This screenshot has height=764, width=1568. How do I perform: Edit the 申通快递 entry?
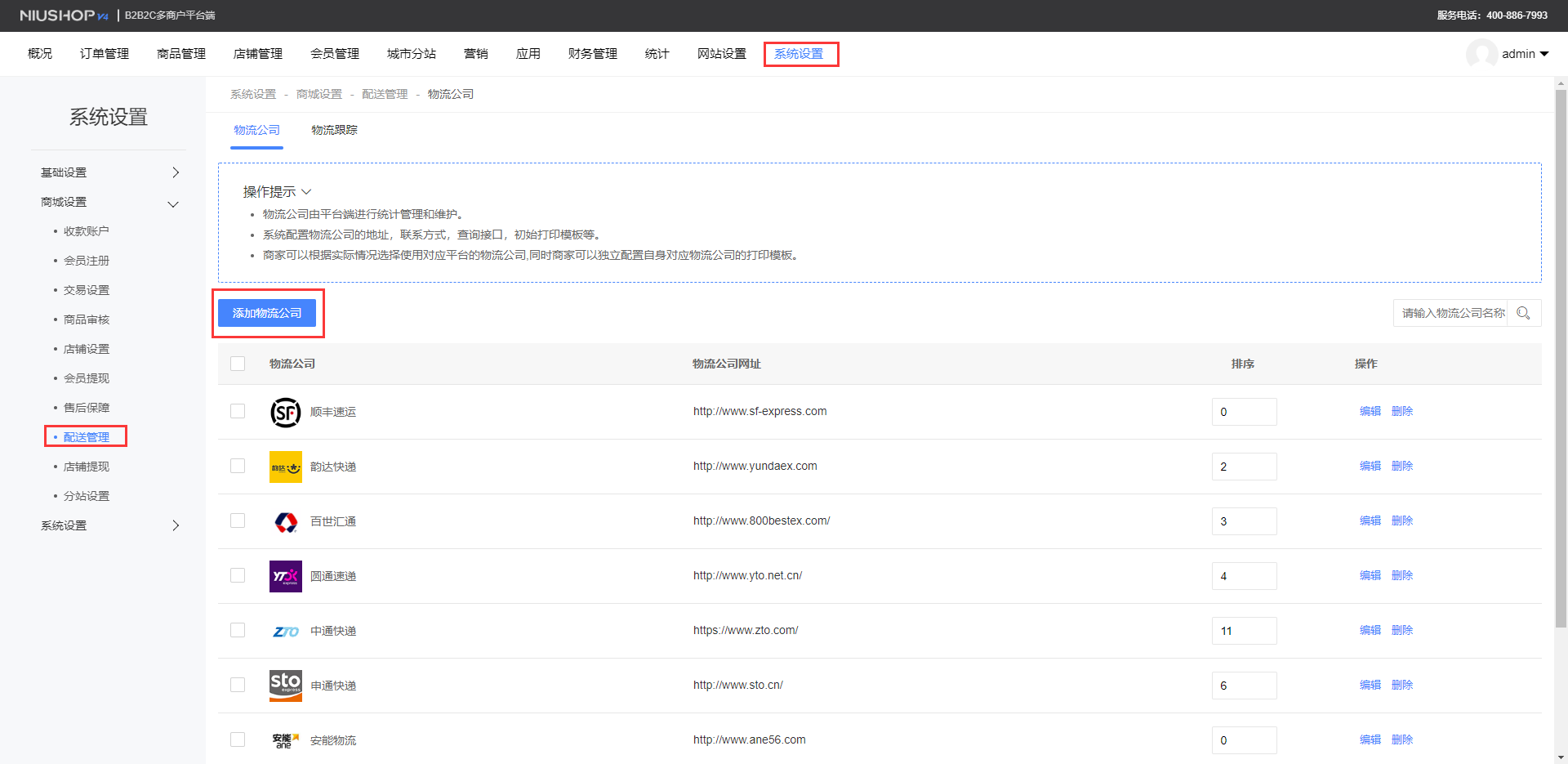coord(1370,685)
